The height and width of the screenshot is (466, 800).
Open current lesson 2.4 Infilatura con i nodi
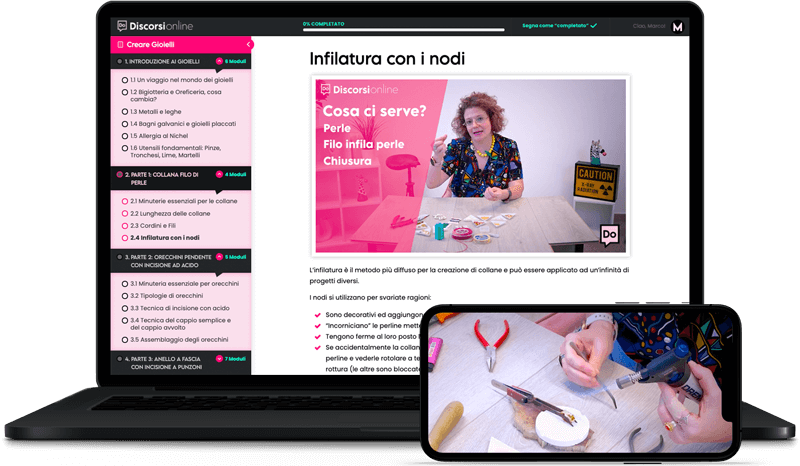[165, 238]
